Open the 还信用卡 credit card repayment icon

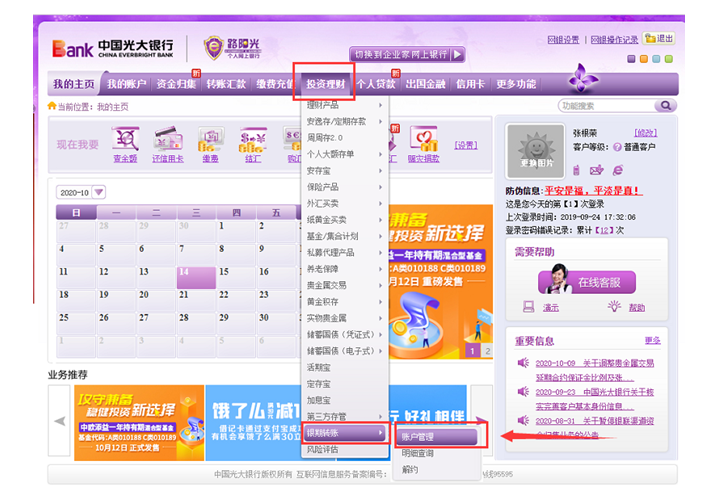coord(169,139)
